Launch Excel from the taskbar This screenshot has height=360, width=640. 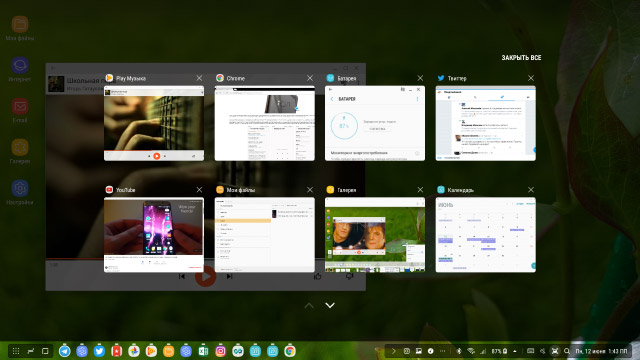(x=203, y=351)
